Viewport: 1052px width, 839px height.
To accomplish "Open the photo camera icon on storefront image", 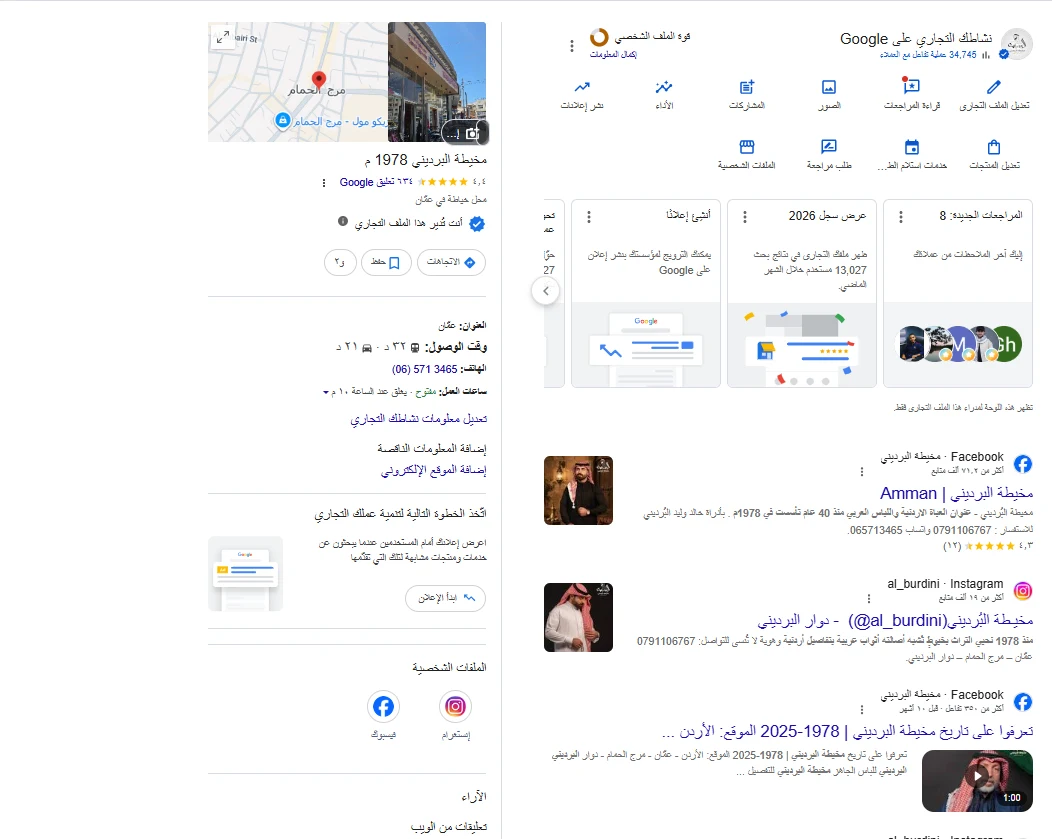I will [x=472, y=133].
